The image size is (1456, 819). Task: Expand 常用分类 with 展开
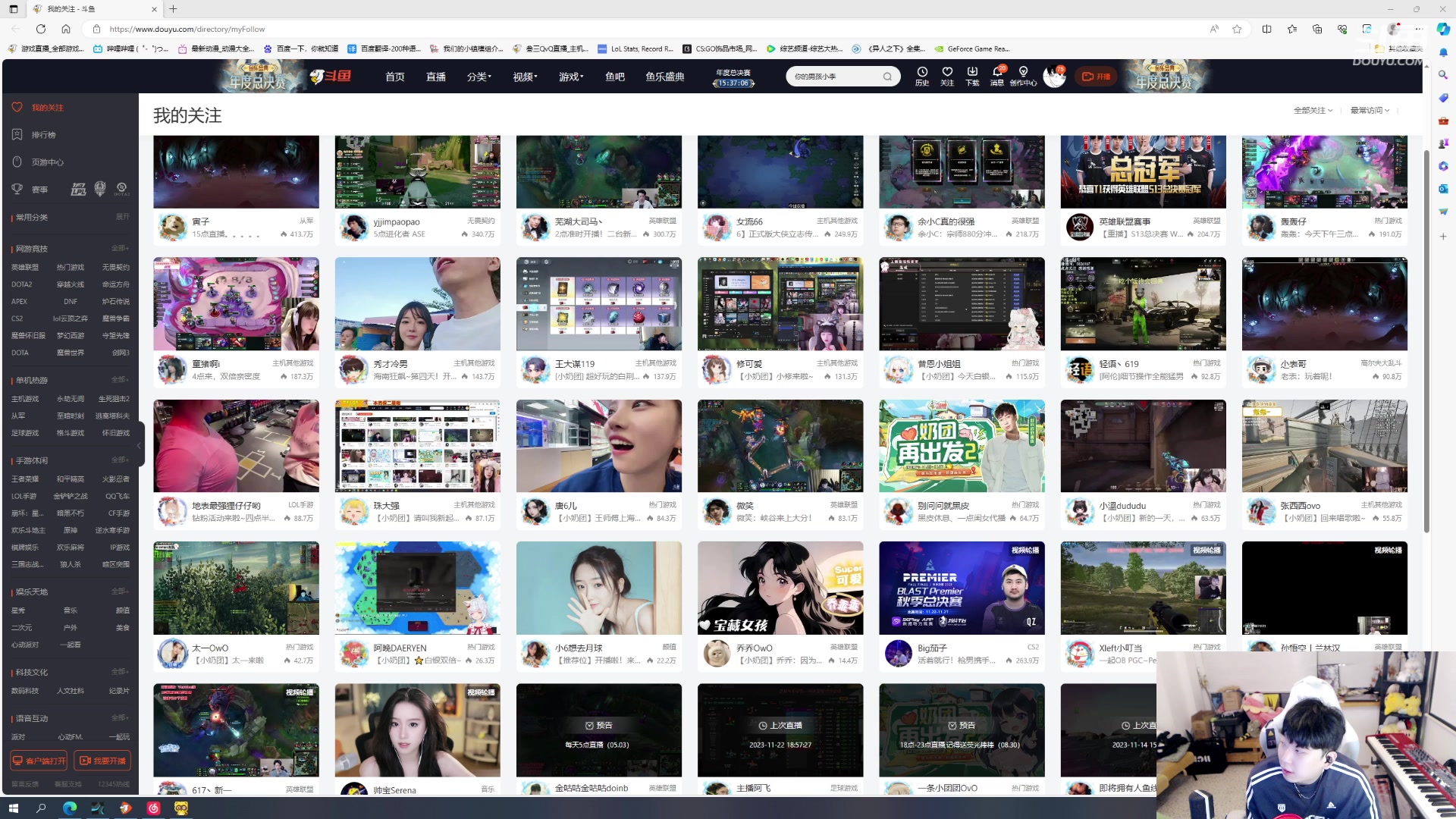tap(122, 217)
